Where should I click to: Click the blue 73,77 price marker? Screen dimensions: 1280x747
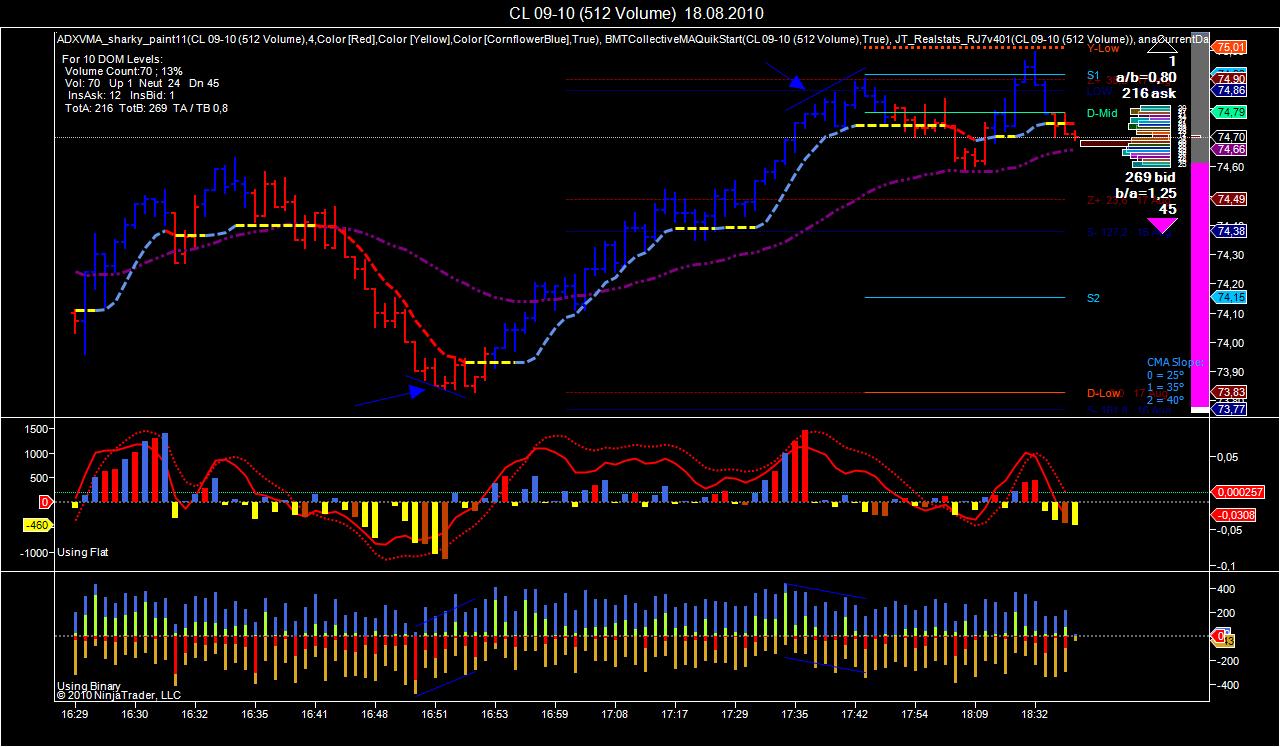point(1231,409)
